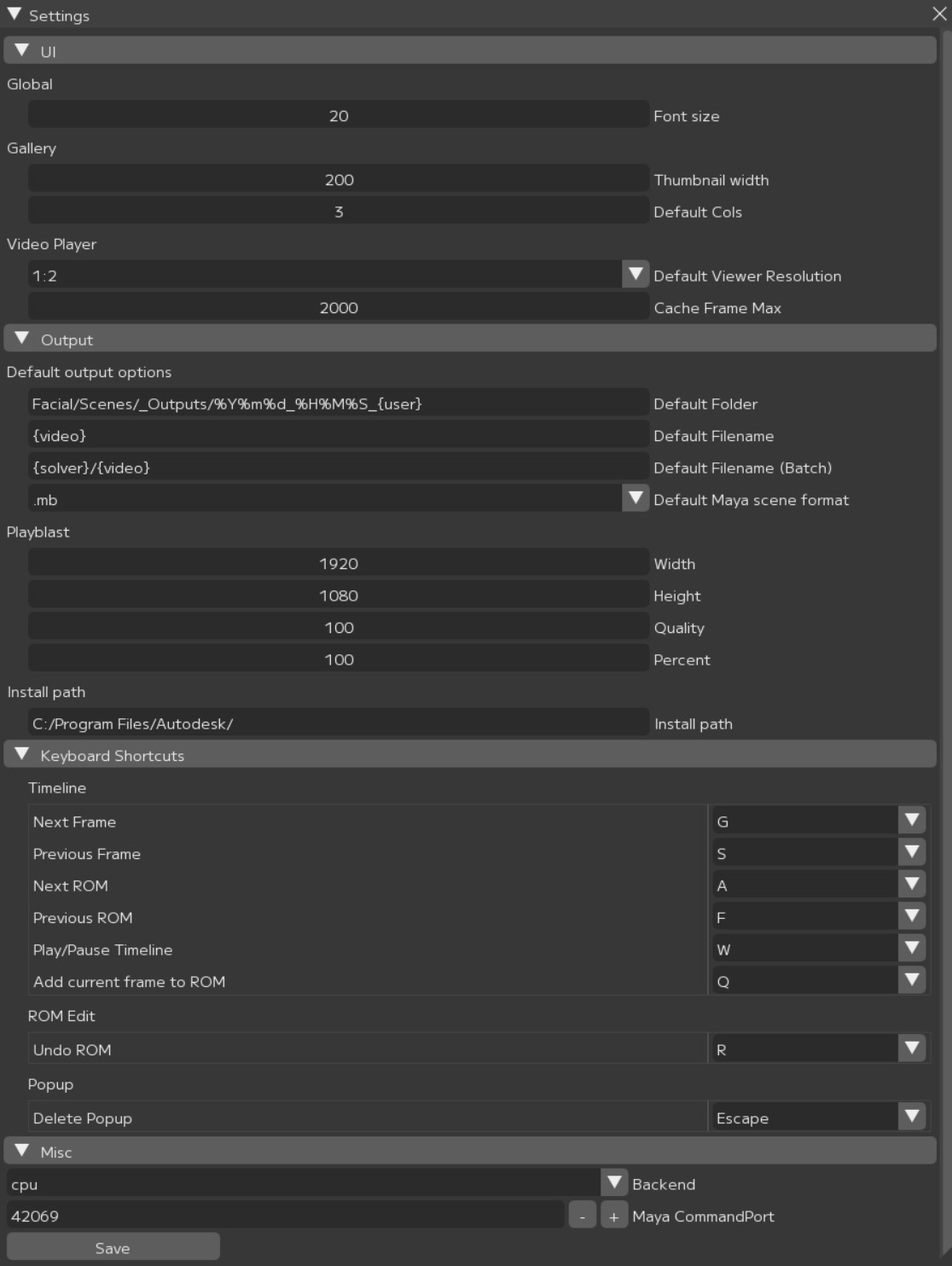Collapse the Settings panel title triangle
The image size is (952, 1266).
(x=15, y=15)
